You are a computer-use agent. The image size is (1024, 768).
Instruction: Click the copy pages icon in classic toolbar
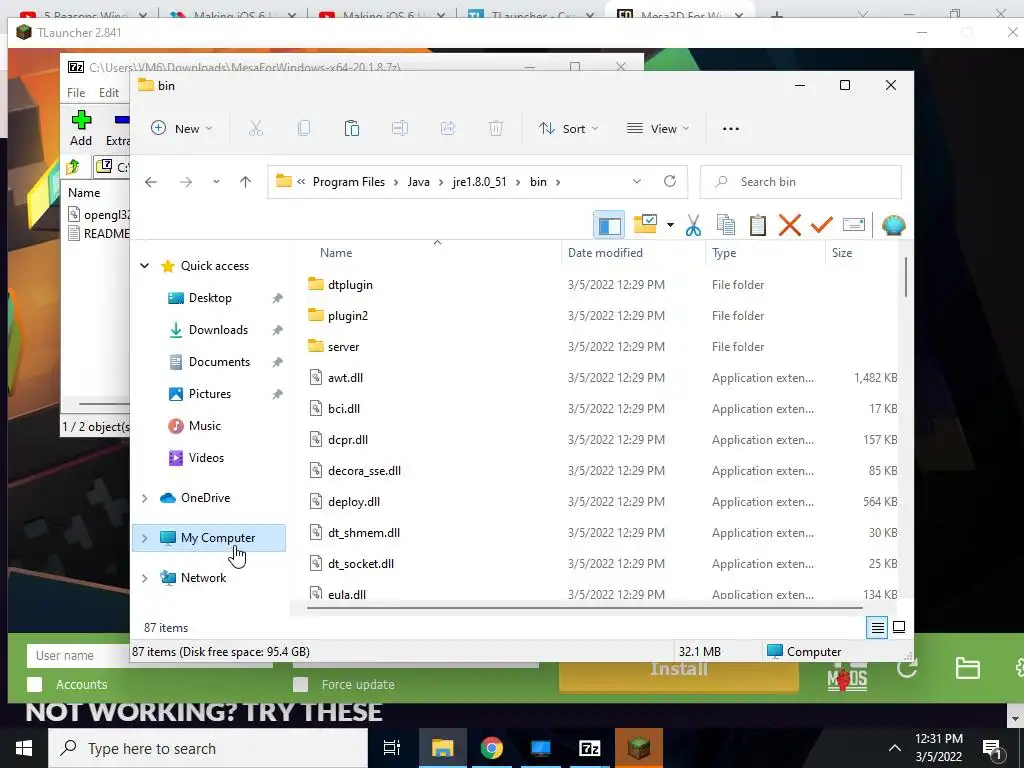pos(726,225)
